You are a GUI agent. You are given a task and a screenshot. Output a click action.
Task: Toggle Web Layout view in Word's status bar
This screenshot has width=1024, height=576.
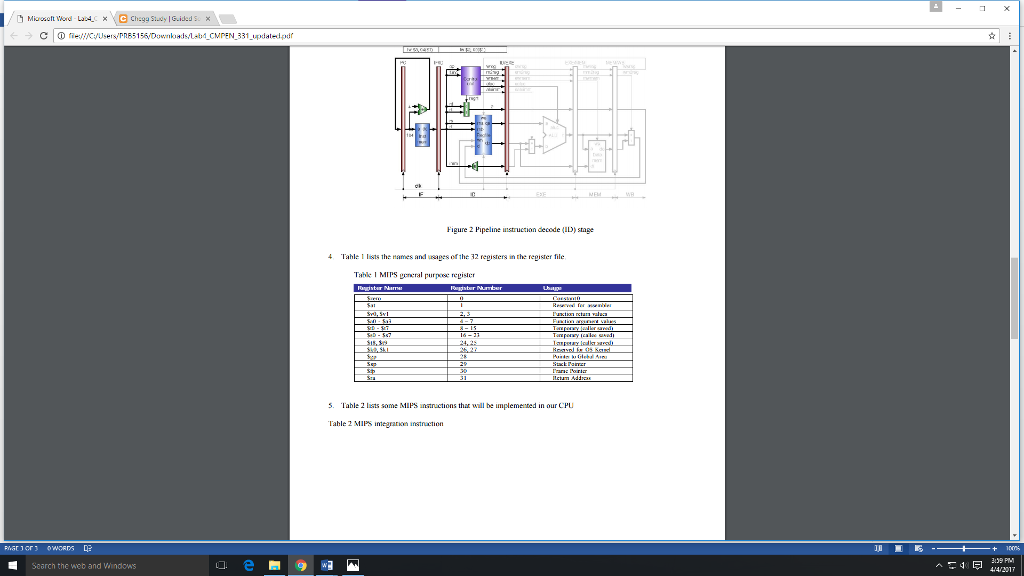(917, 549)
